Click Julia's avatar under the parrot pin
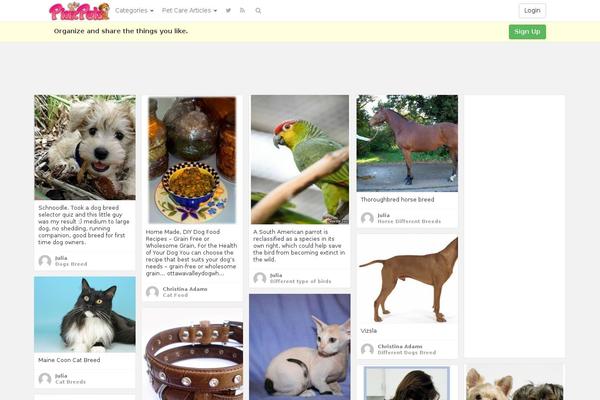Viewport: 600px width, 400px height. [x=260, y=278]
